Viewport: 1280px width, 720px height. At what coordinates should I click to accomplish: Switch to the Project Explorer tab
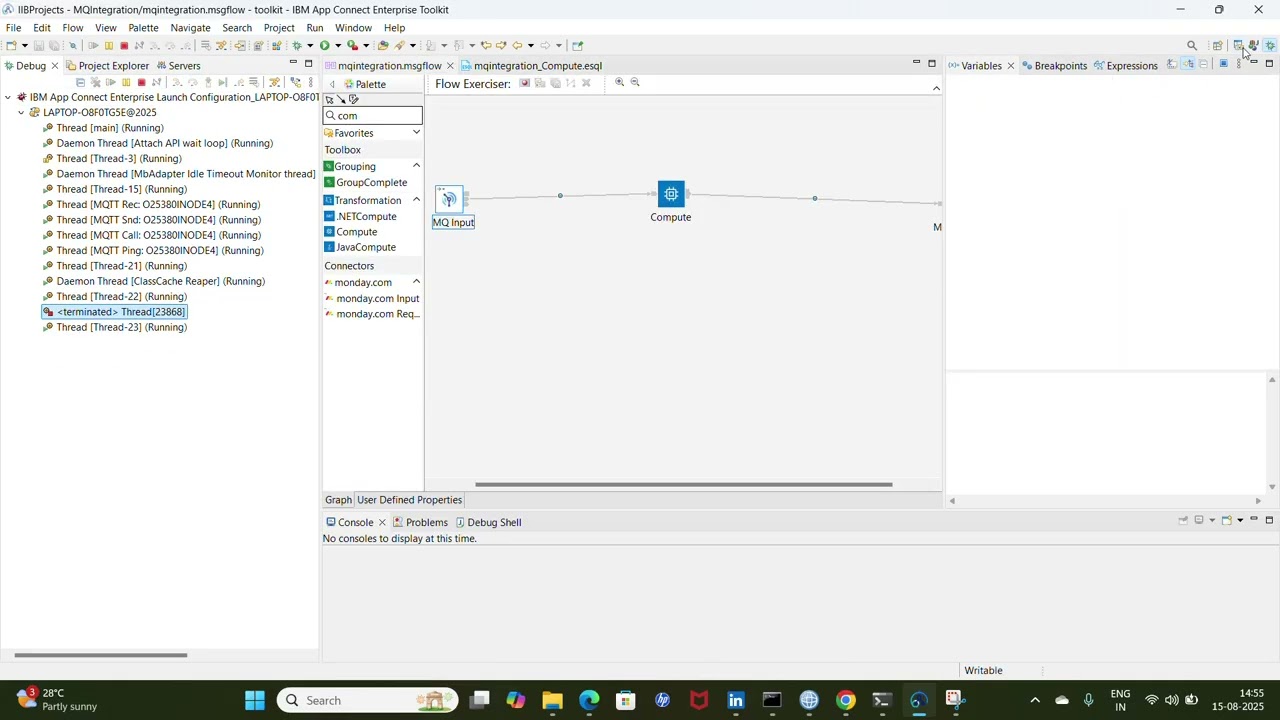(107, 66)
